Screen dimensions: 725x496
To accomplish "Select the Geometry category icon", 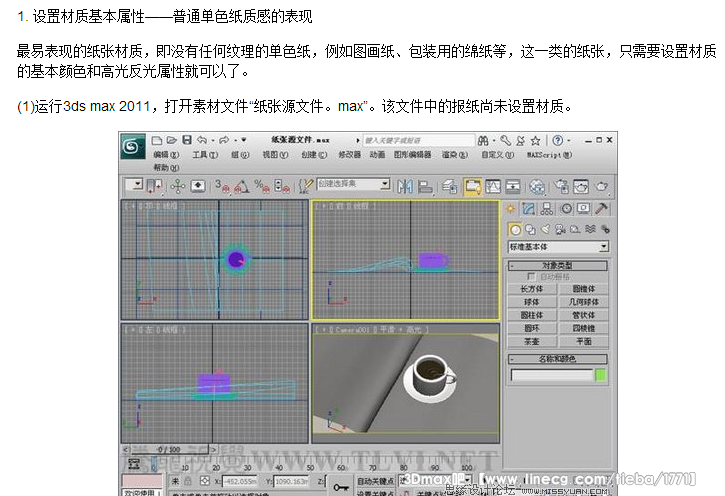I will click(x=515, y=229).
